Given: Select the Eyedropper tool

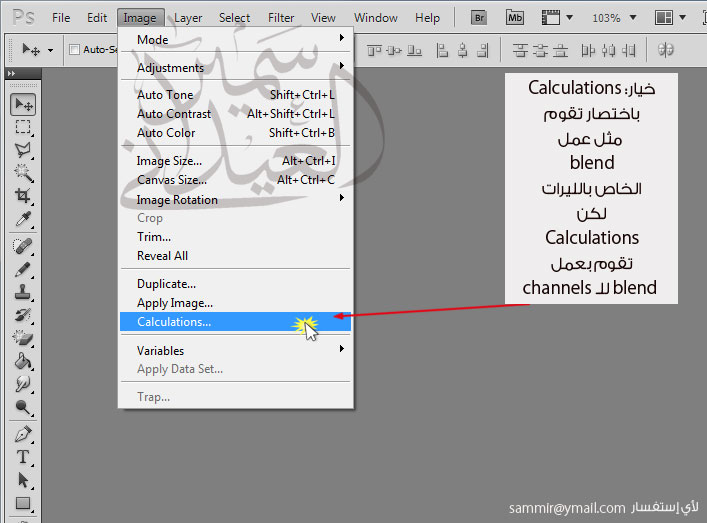Looking at the screenshot, I should (23, 219).
